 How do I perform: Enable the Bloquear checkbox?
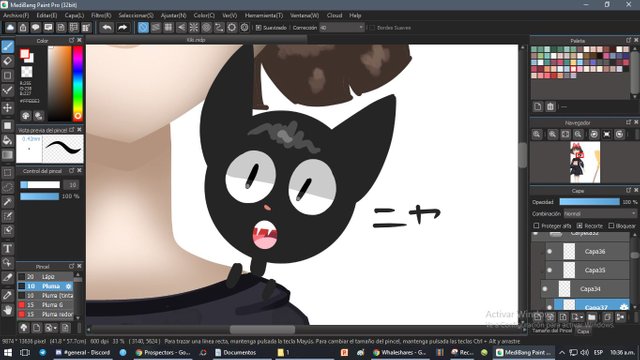coord(611,226)
